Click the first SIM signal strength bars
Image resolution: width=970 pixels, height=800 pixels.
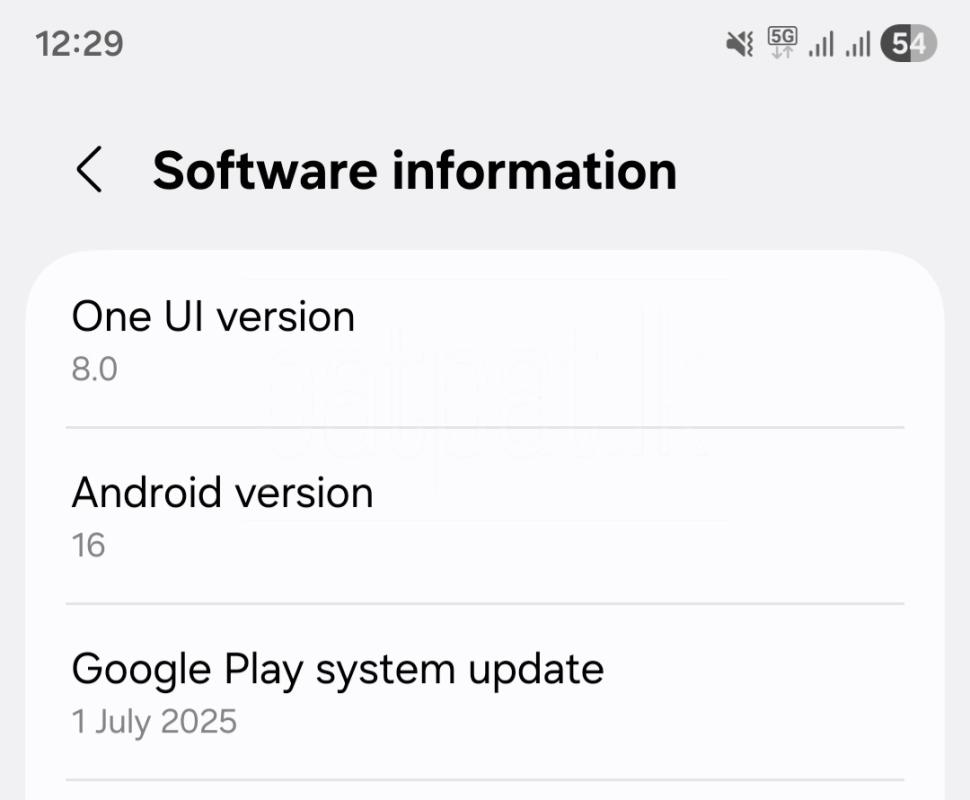pos(821,44)
